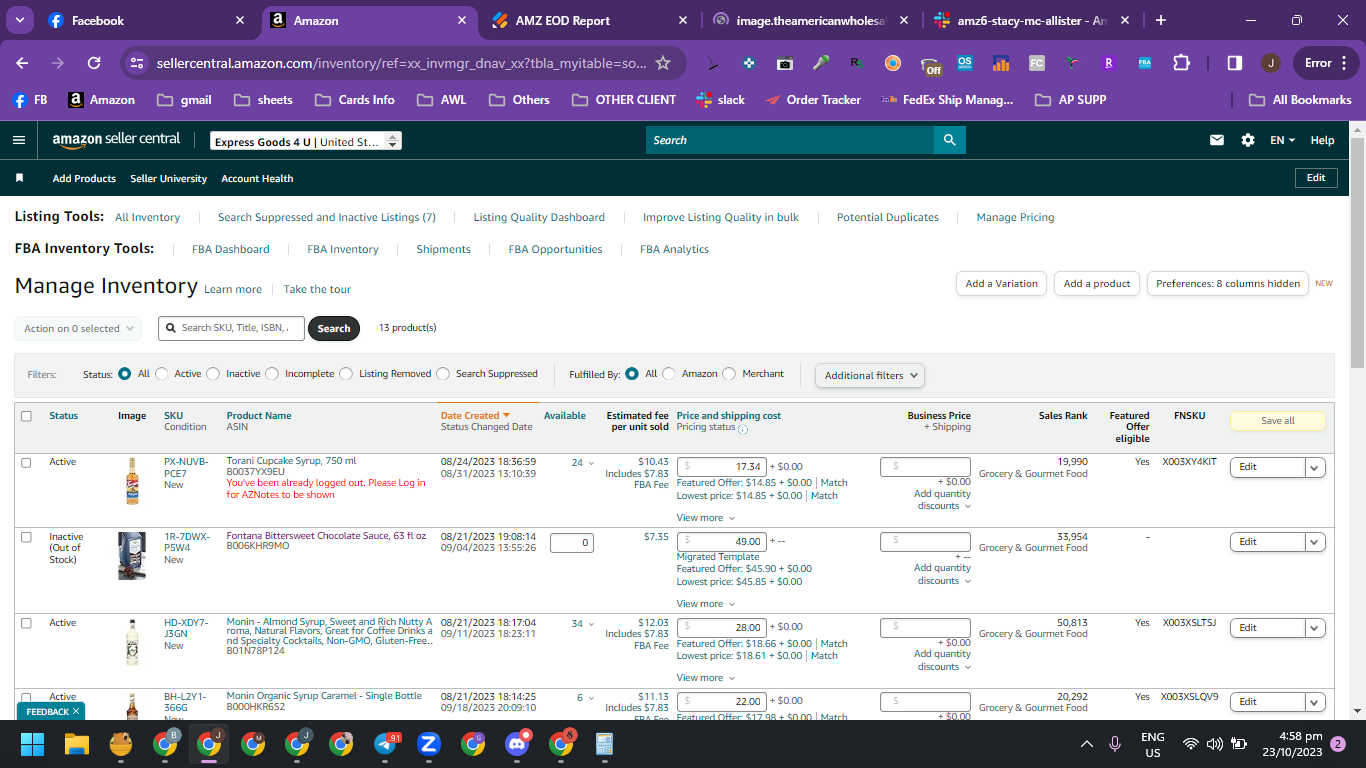Switch to the amz6-stacy-mc-allister tab
The image size is (1366, 768).
coord(1032,20)
